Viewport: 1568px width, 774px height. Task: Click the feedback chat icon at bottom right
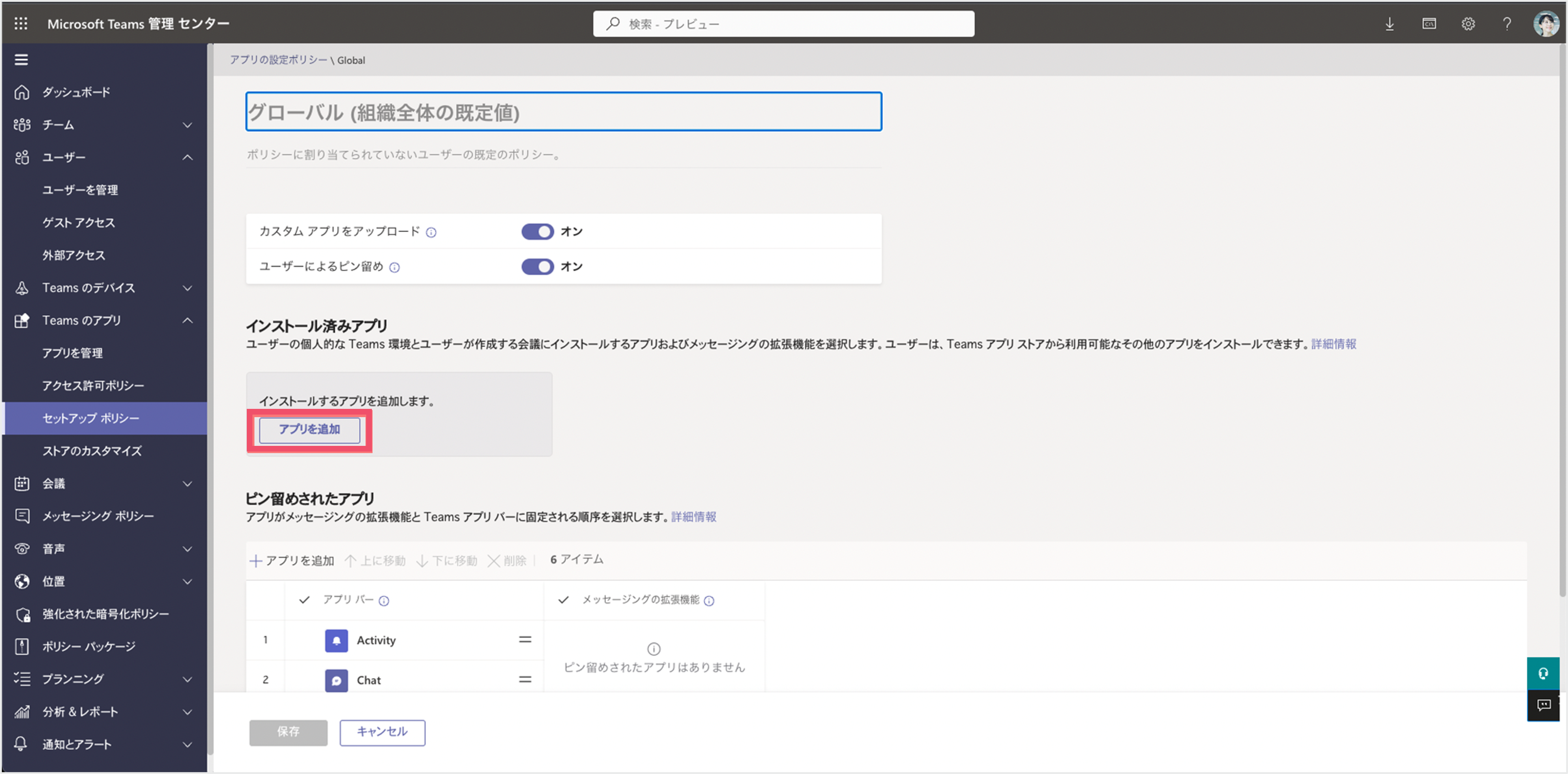click(1543, 705)
